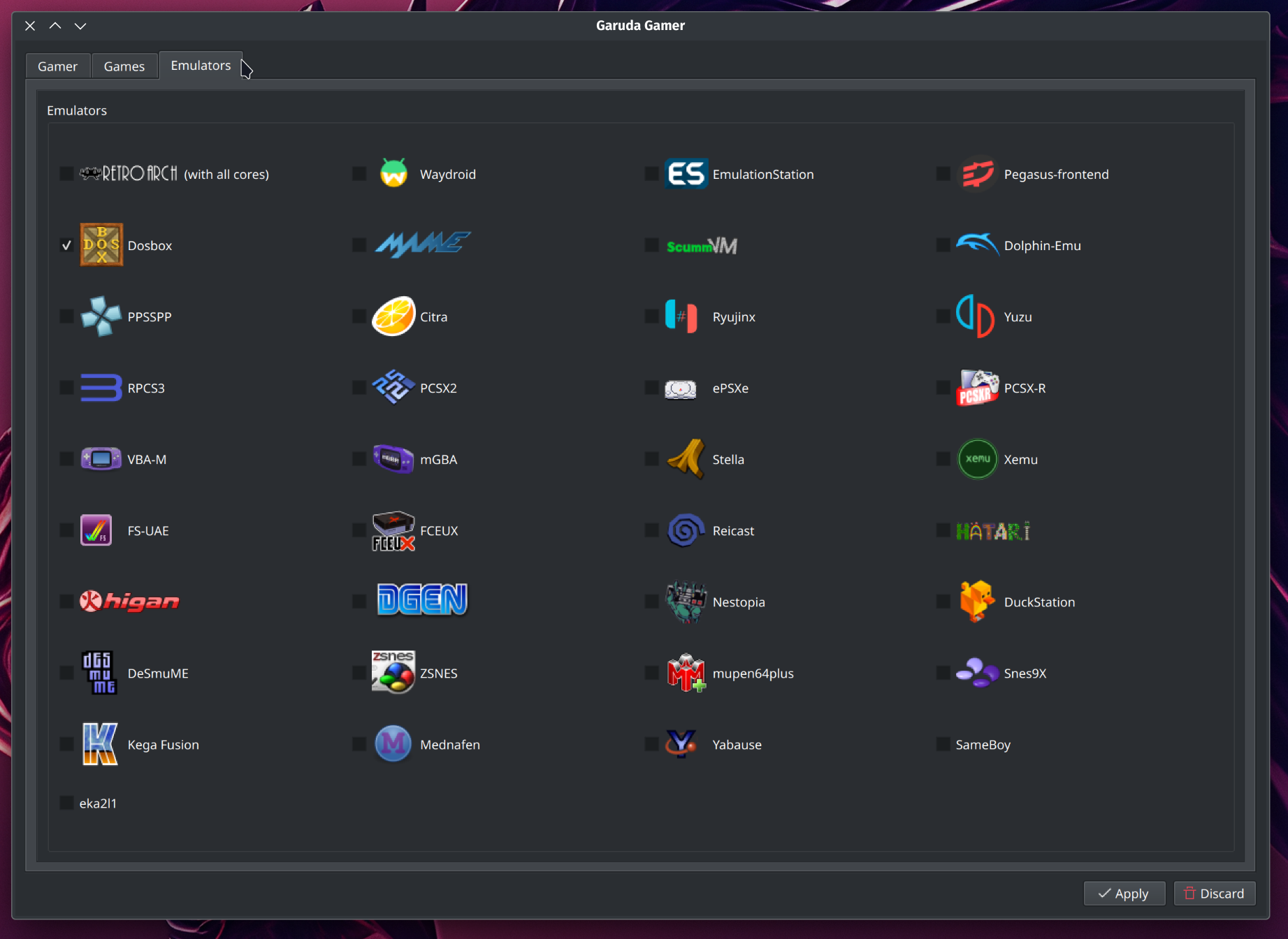The image size is (1288, 939).
Task: Click the Dolphin-Emu dolphin icon
Action: pos(978,245)
